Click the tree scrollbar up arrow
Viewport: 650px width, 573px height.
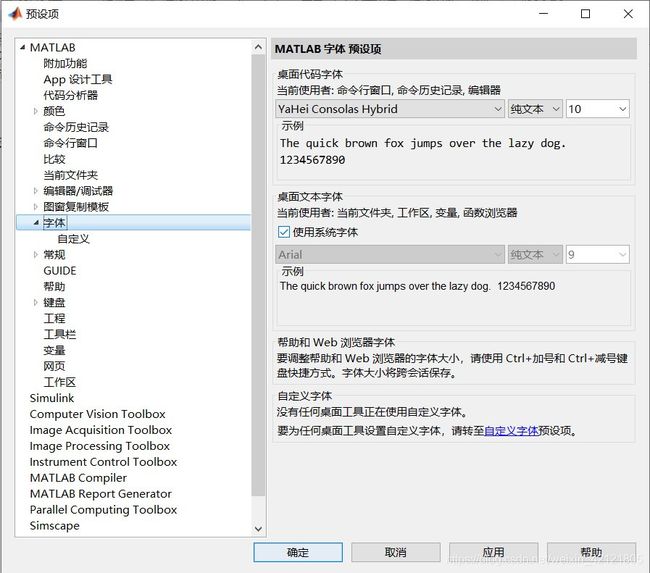click(x=258, y=47)
